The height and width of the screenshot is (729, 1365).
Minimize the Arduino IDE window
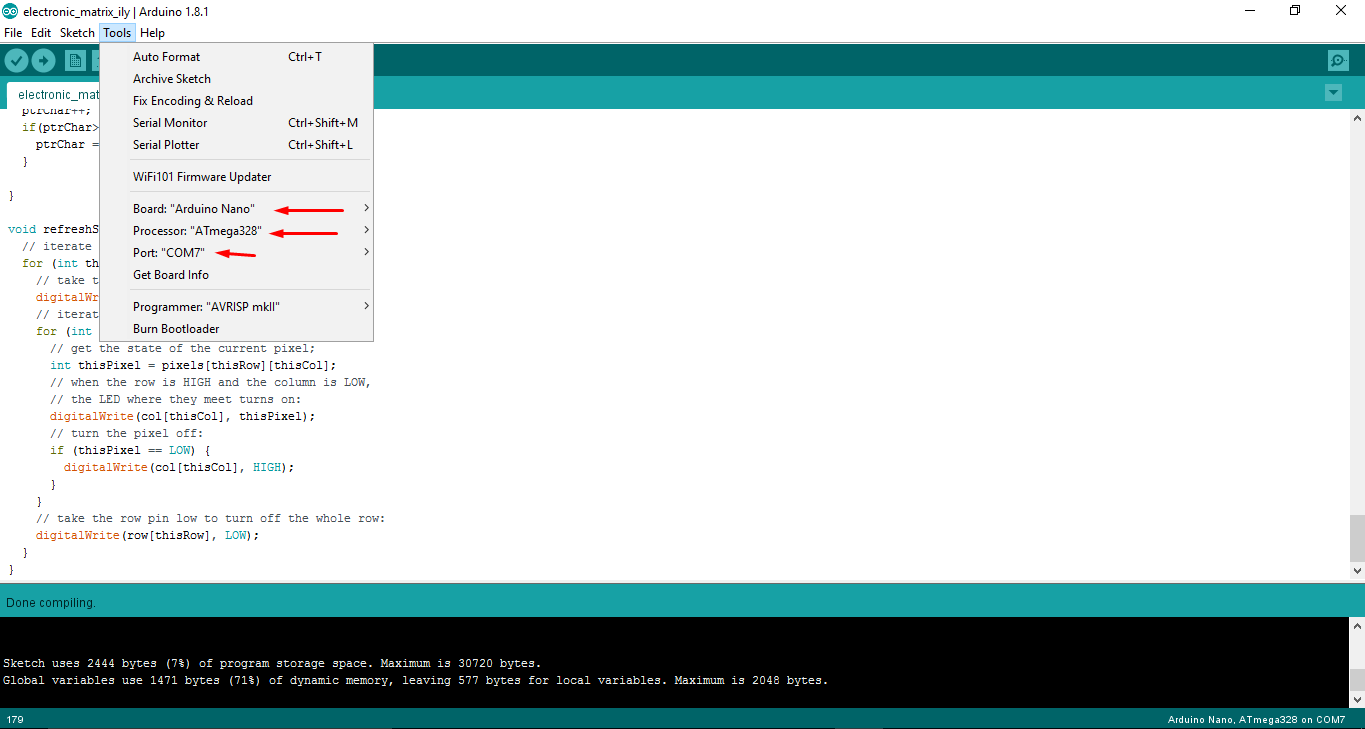pos(1249,11)
